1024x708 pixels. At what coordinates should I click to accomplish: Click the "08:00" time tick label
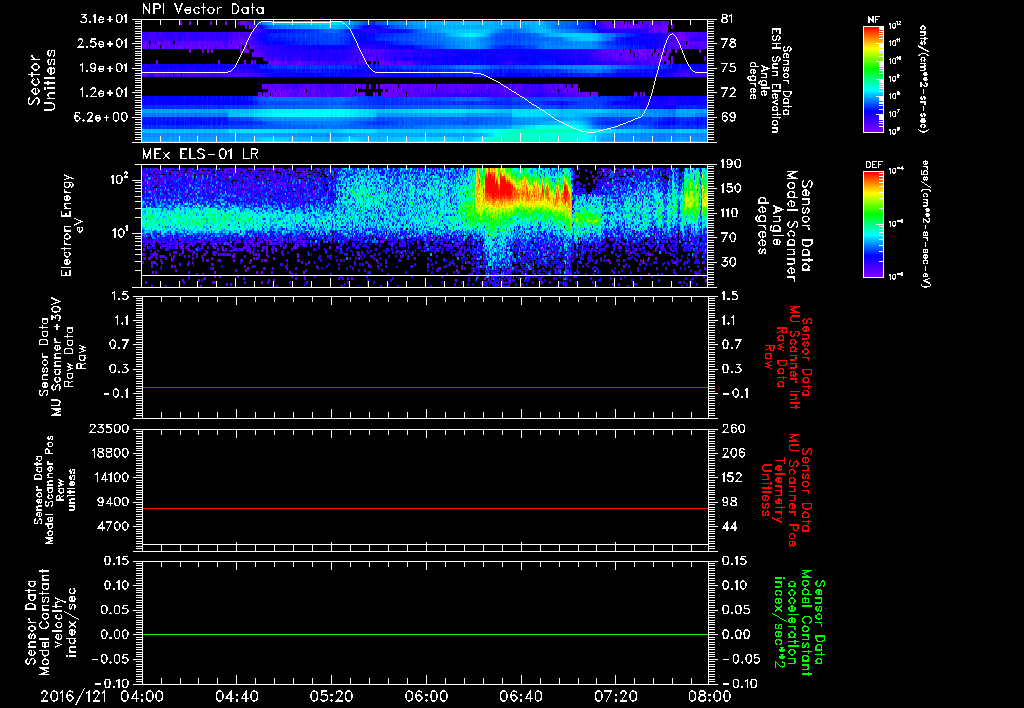(708, 696)
